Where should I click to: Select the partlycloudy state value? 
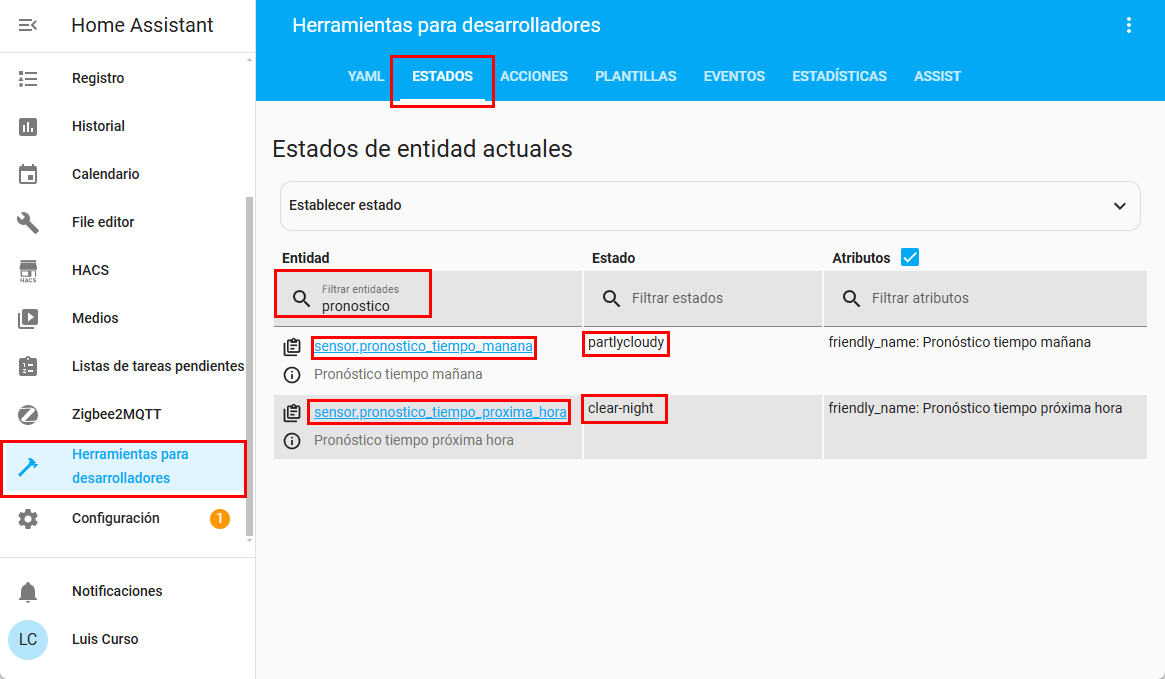coord(626,342)
